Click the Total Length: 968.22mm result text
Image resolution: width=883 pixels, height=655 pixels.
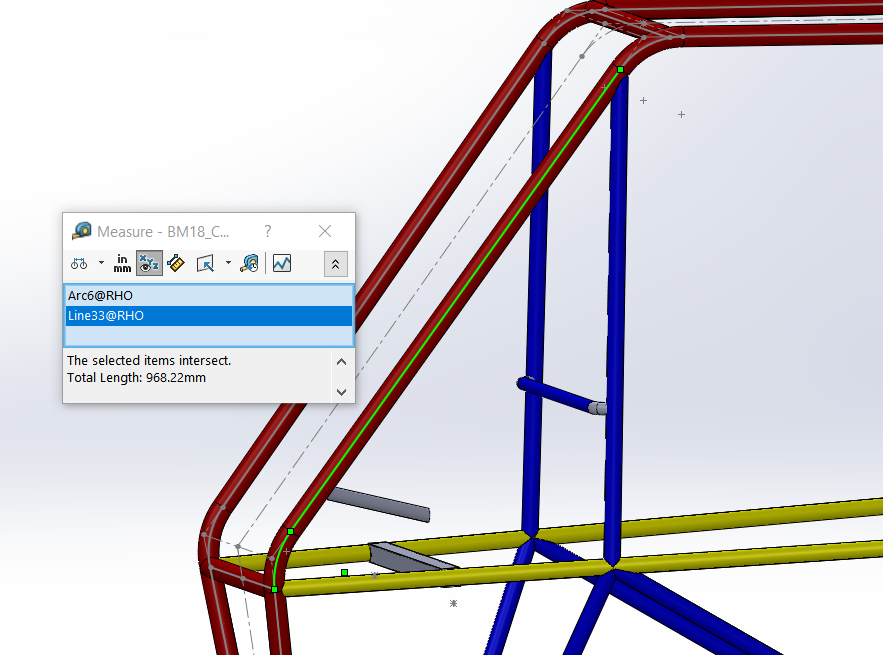point(136,378)
